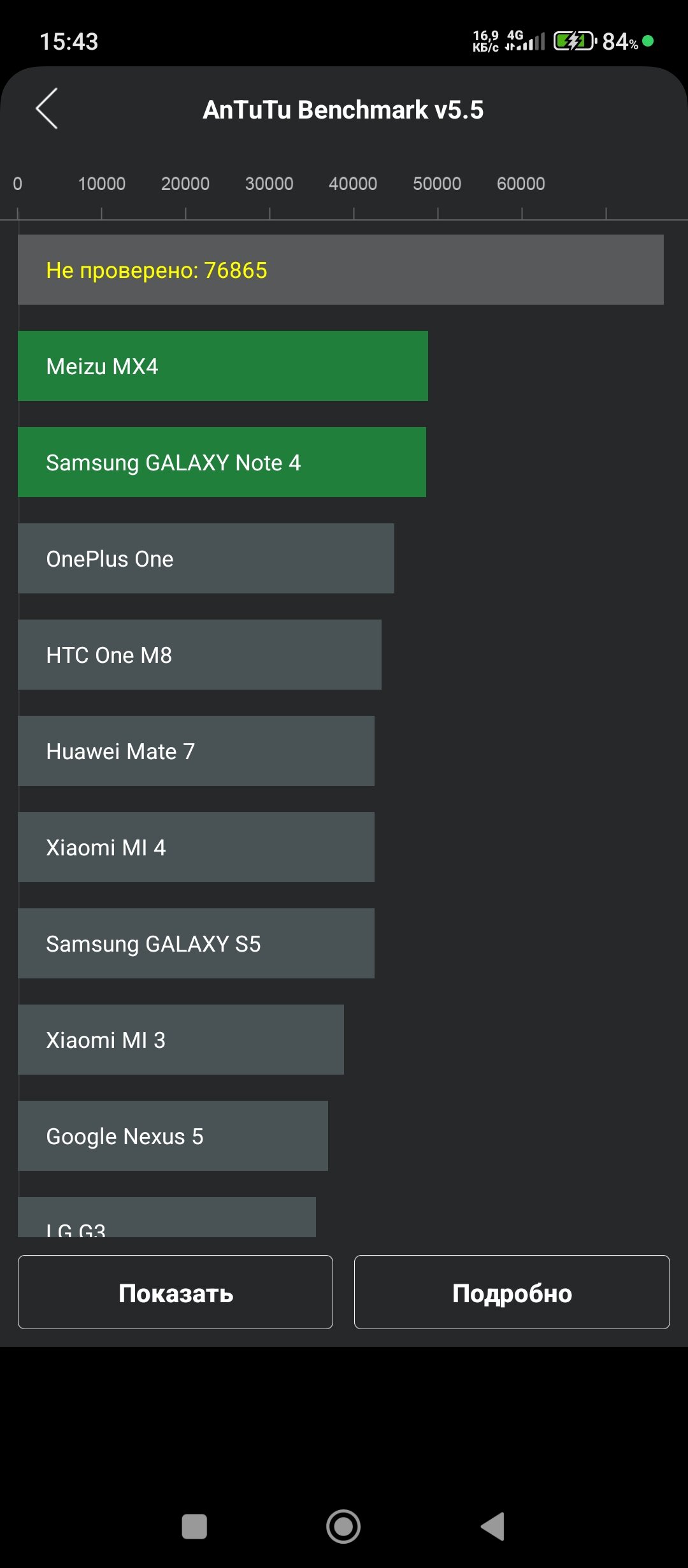This screenshot has height=1568, width=688.
Task: Tap the Xiaomi MI 4 result bar
Action: click(x=196, y=847)
